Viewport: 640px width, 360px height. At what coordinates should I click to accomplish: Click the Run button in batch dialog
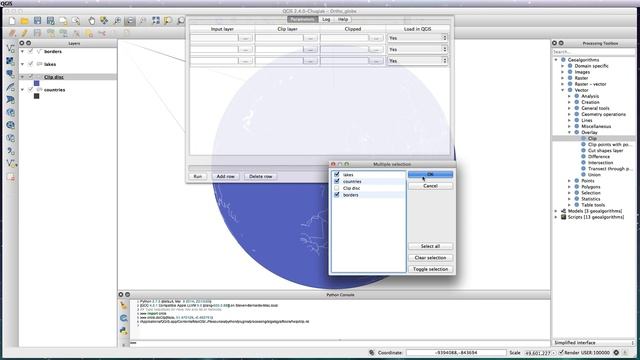(x=198, y=176)
